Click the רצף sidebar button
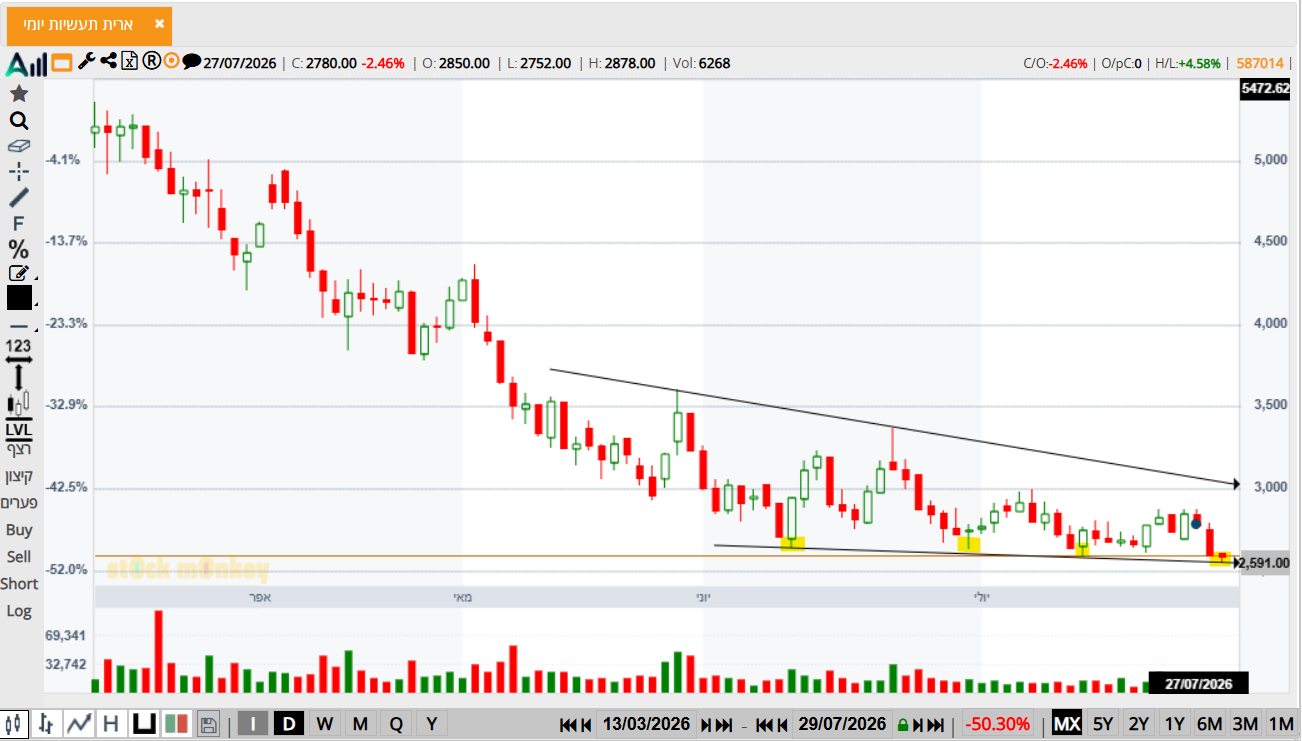This screenshot has height=741, width=1302. pyautogui.click(x=19, y=449)
